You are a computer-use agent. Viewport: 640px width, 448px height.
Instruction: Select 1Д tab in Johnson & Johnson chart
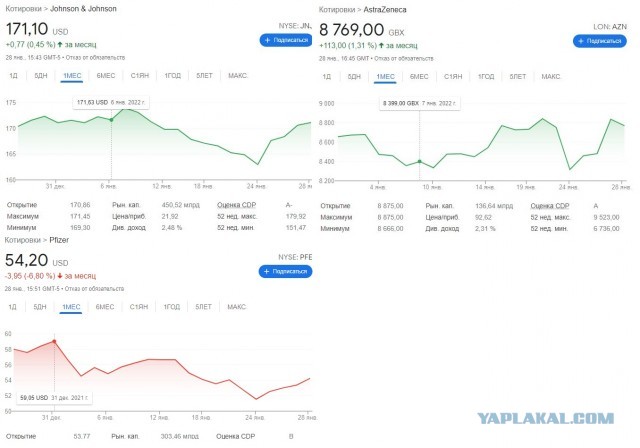(x=13, y=75)
